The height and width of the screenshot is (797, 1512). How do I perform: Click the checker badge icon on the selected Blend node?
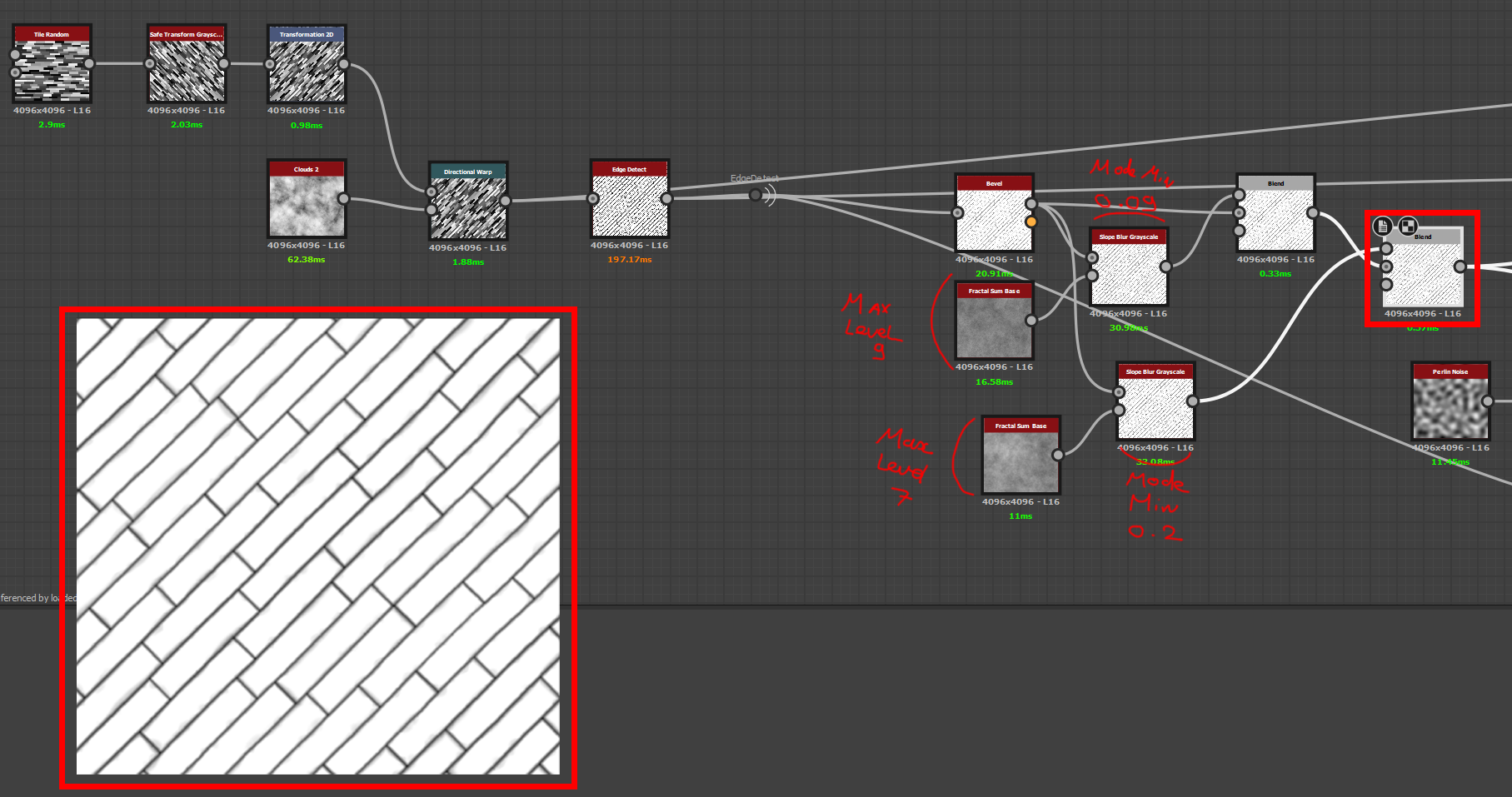(1407, 226)
